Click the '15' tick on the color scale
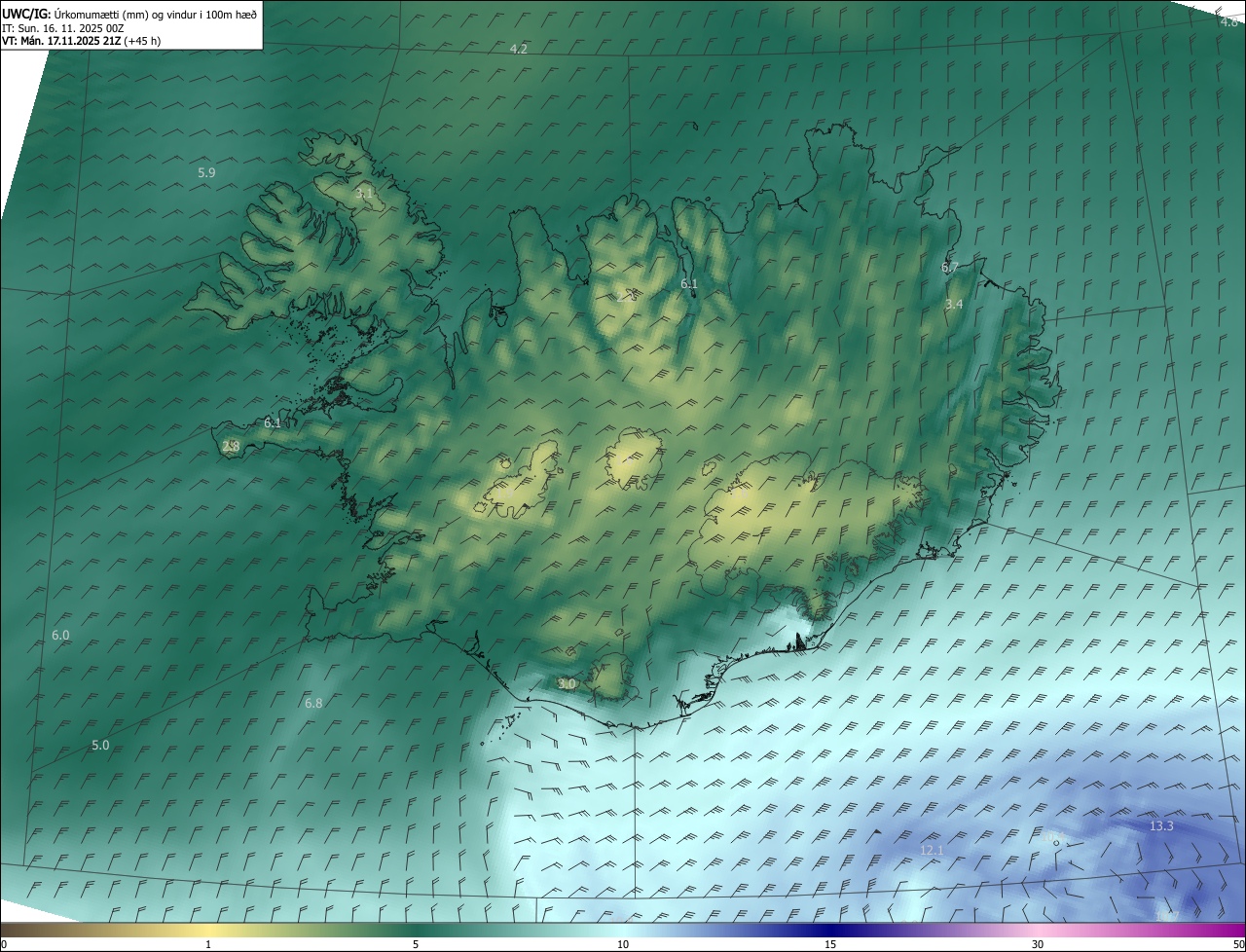 830,944
